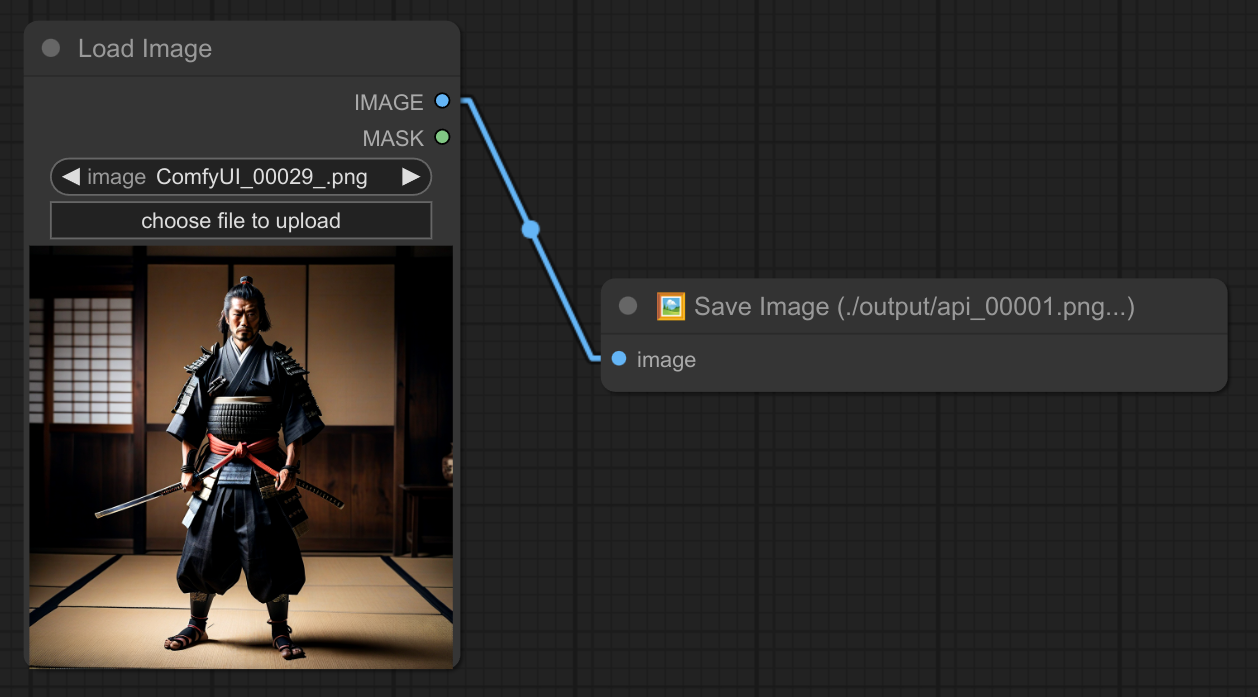Collapse the Load Image node via its gray dot
Viewport: 1258px width, 697px height.
[51, 49]
